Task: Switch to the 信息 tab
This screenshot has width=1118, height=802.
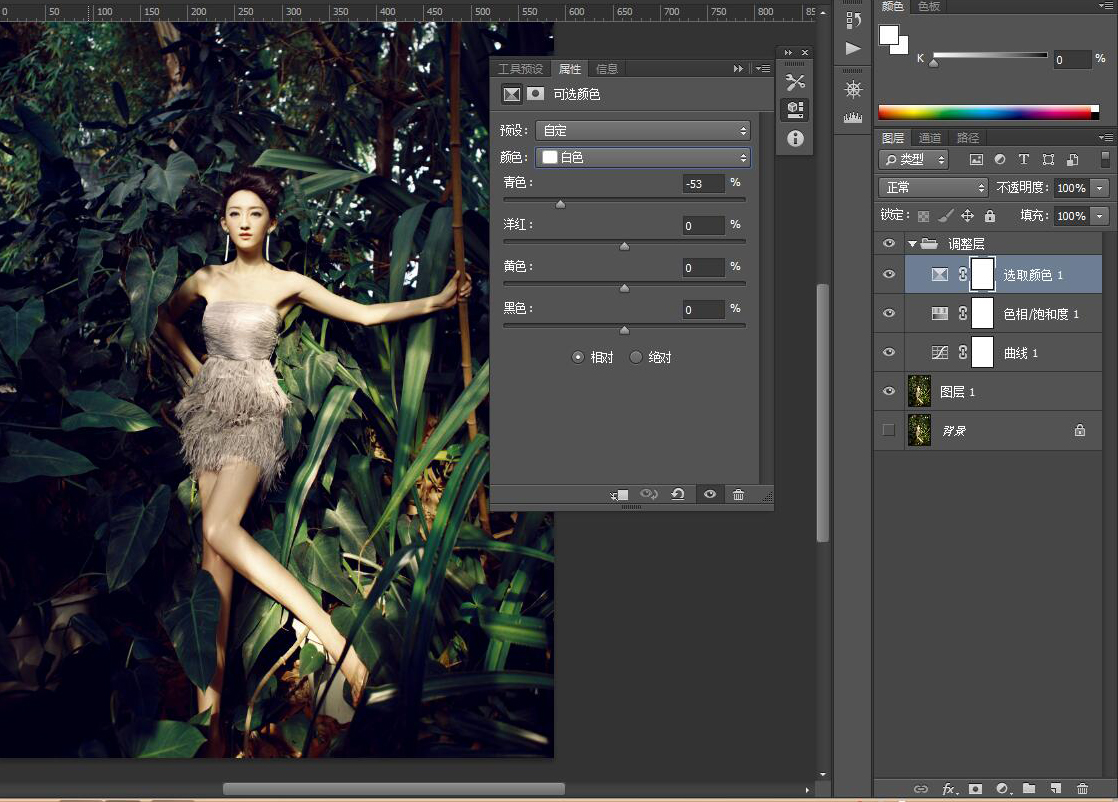Action: point(607,69)
